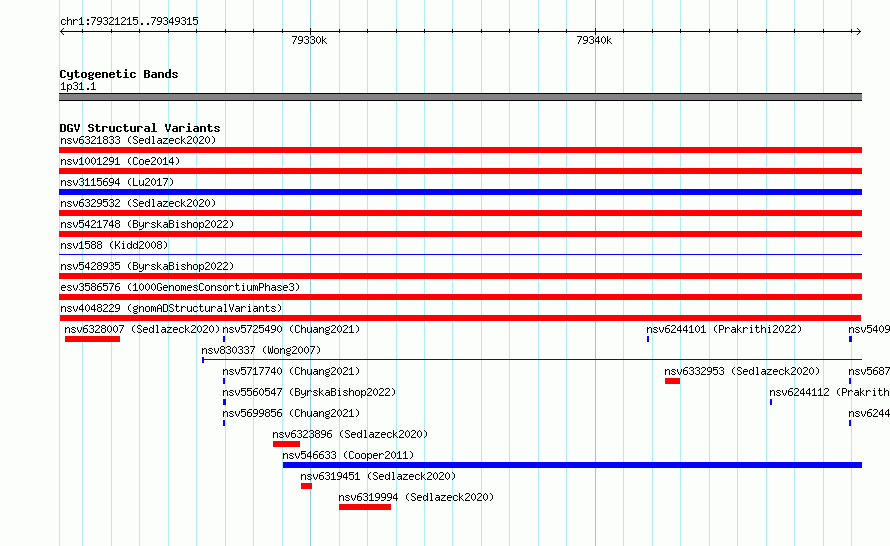The image size is (890, 546).
Task: Click the nsv3115694 (Lu2017) label
Action: pos(117,182)
